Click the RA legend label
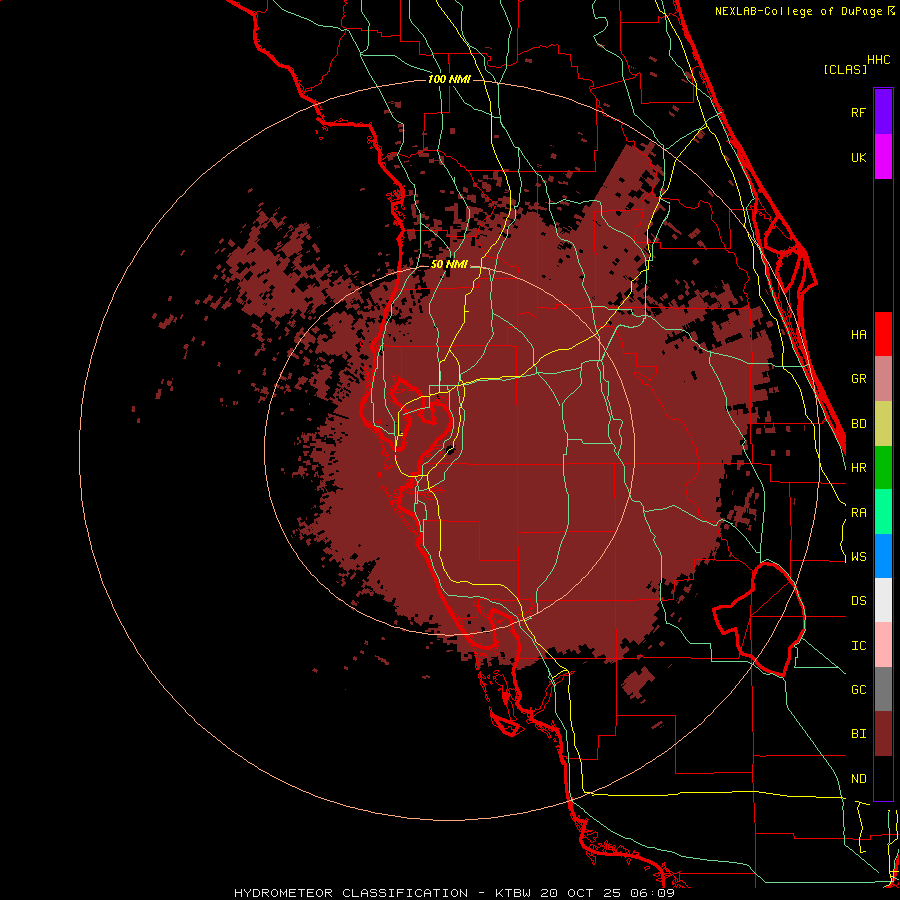This screenshot has height=900, width=900. [x=858, y=513]
